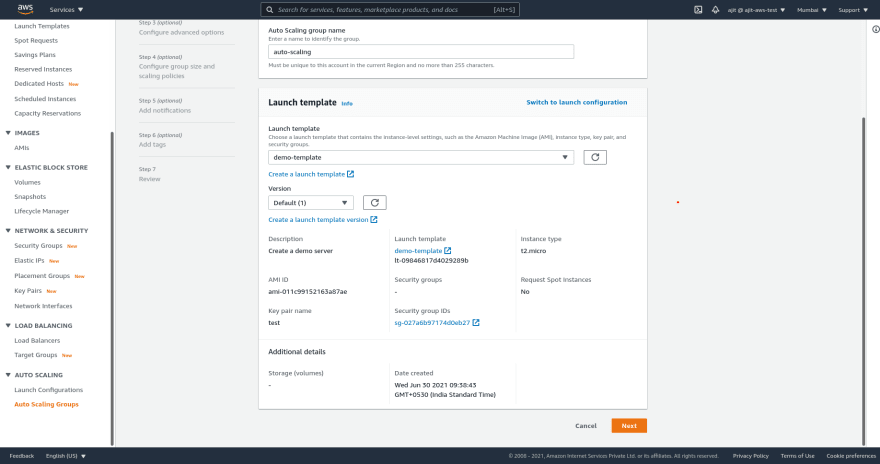Open the Launch template Info link
Screen dimensions: 880x464
click(x=347, y=103)
